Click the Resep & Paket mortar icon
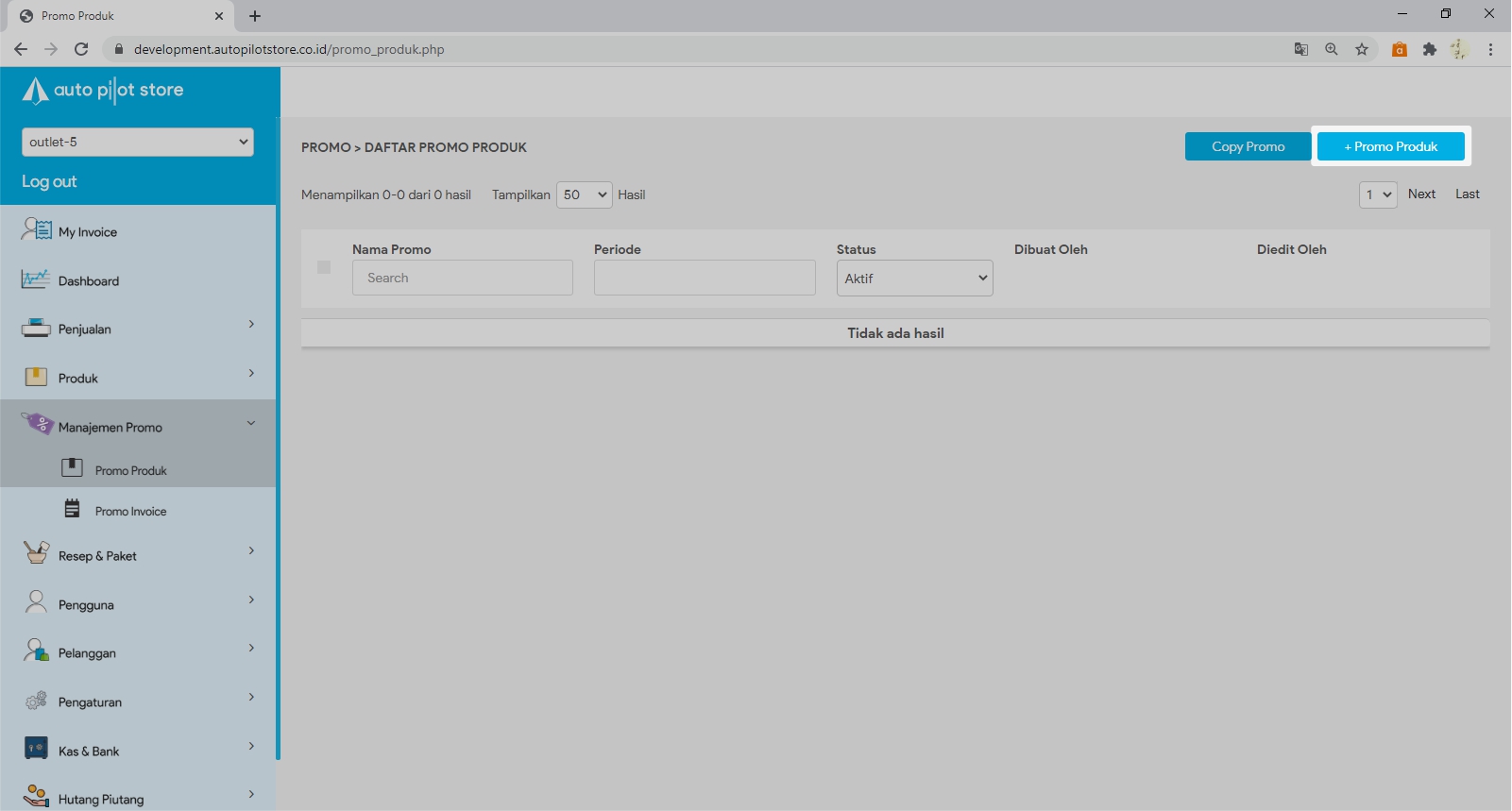 pyautogui.click(x=36, y=553)
